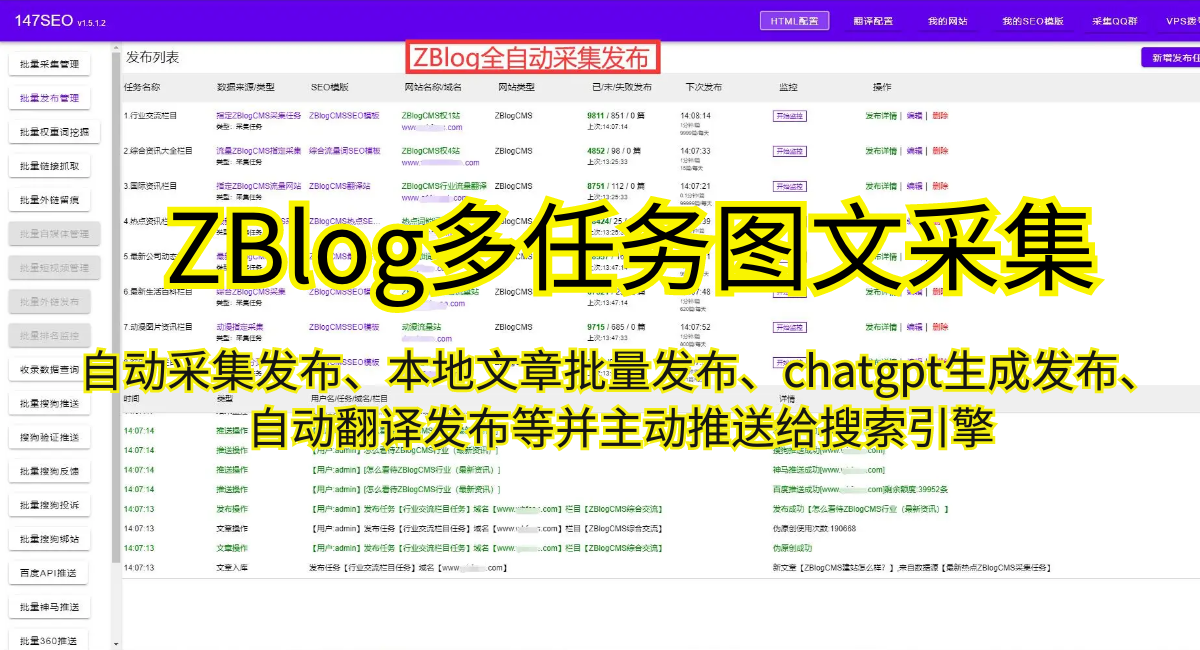The image size is (1200, 650).
Task: Open 发布详情 for 2.综合资讯大全栏目
Action: 882,151
